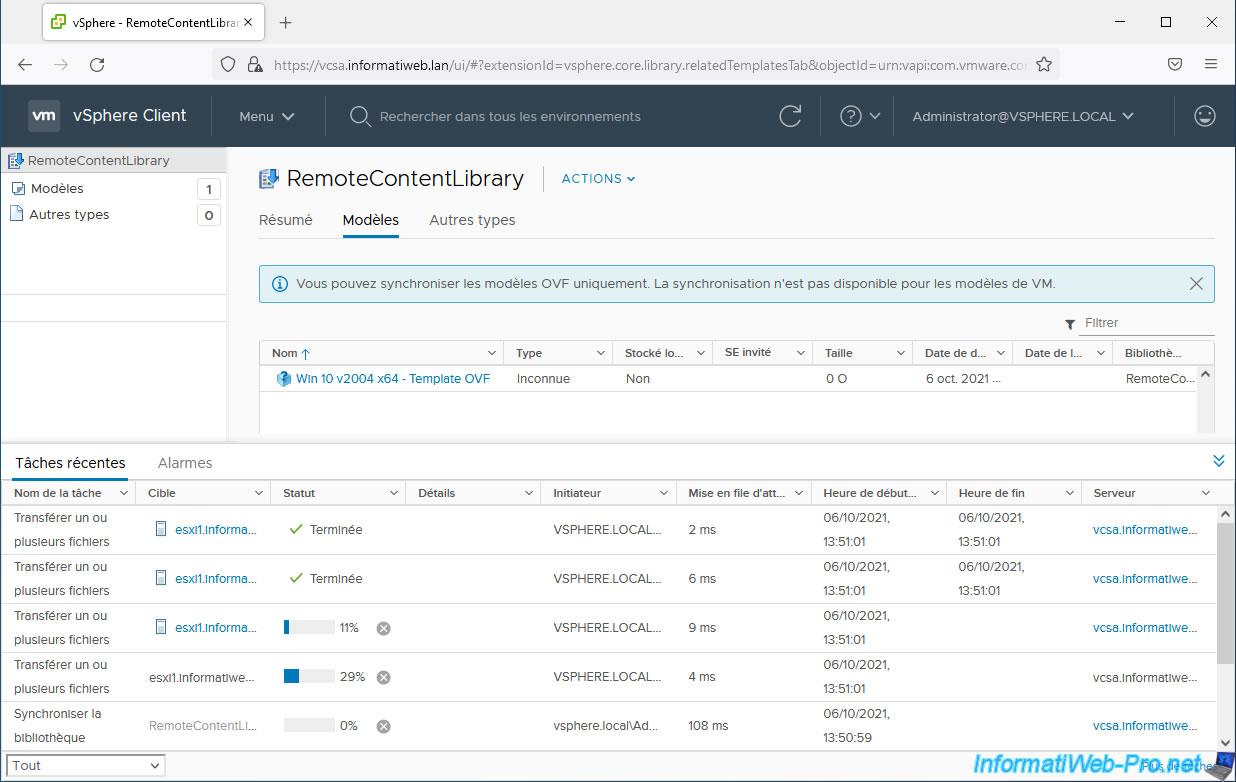Screen dimensions: 1236x782
Task: Open the Tout filter combo box
Action: 87,766
